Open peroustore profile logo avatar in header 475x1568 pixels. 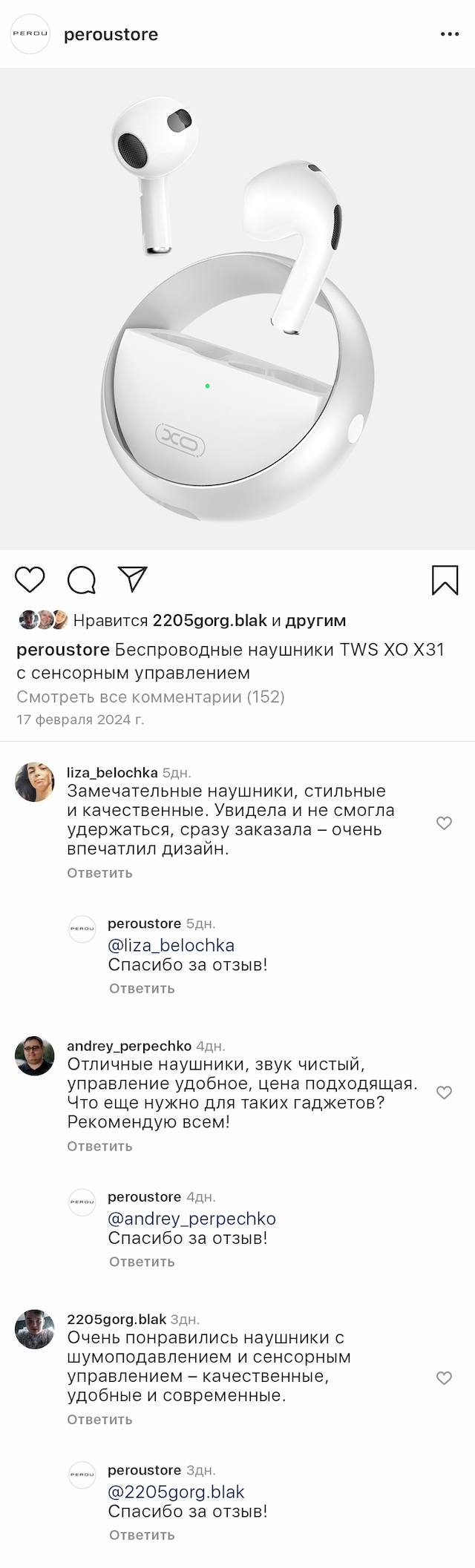pyautogui.click(x=30, y=34)
